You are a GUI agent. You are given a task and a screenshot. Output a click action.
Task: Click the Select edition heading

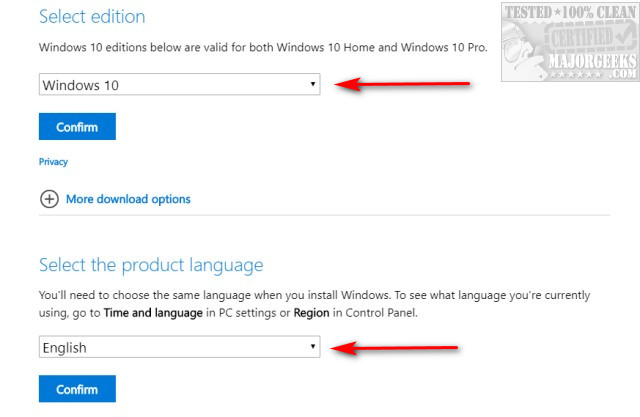[x=91, y=17]
